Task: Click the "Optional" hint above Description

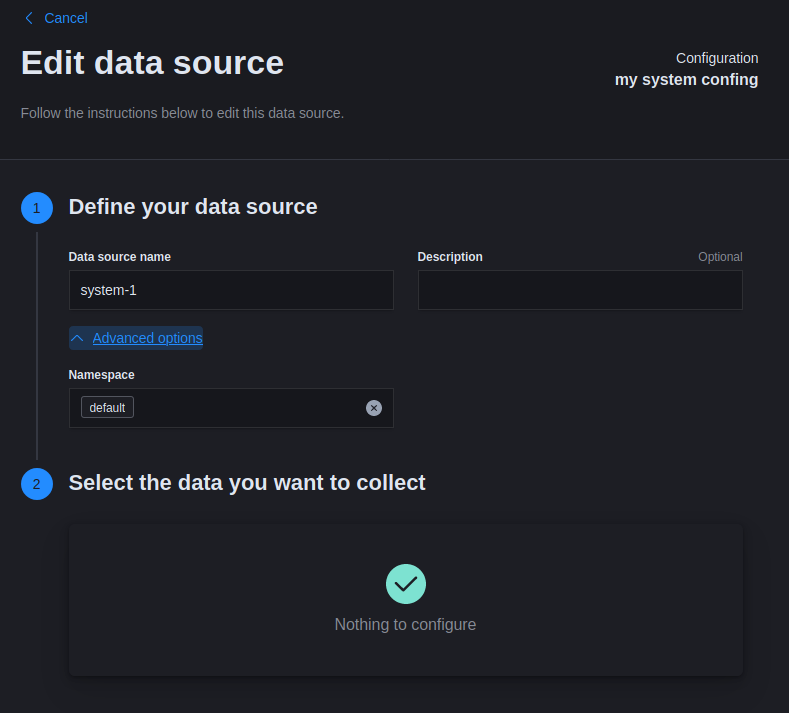Action: tap(720, 257)
